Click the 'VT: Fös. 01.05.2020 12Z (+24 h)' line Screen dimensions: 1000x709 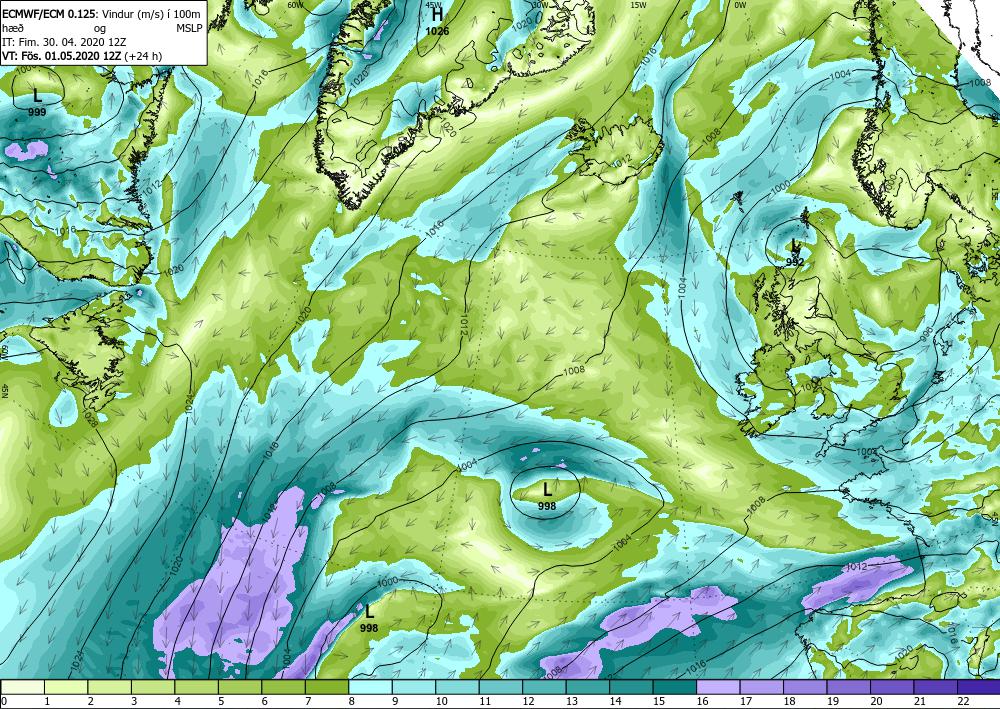(x=82, y=55)
